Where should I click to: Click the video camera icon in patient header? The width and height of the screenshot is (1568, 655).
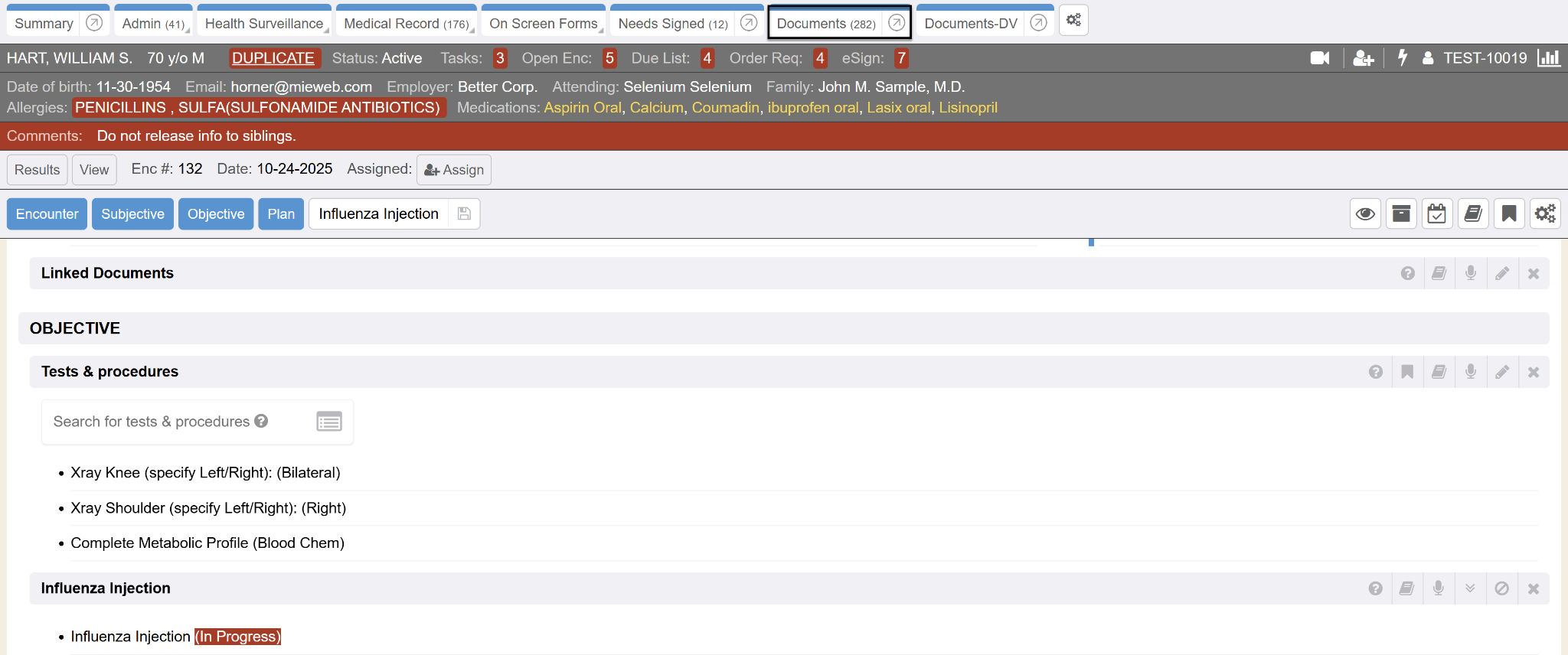tap(1319, 58)
